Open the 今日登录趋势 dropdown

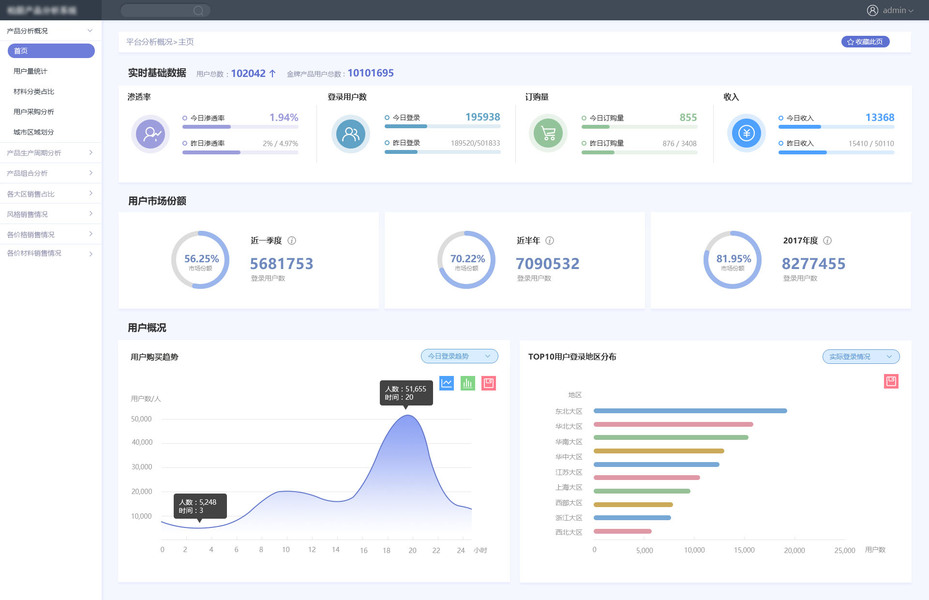tap(459, 356)
